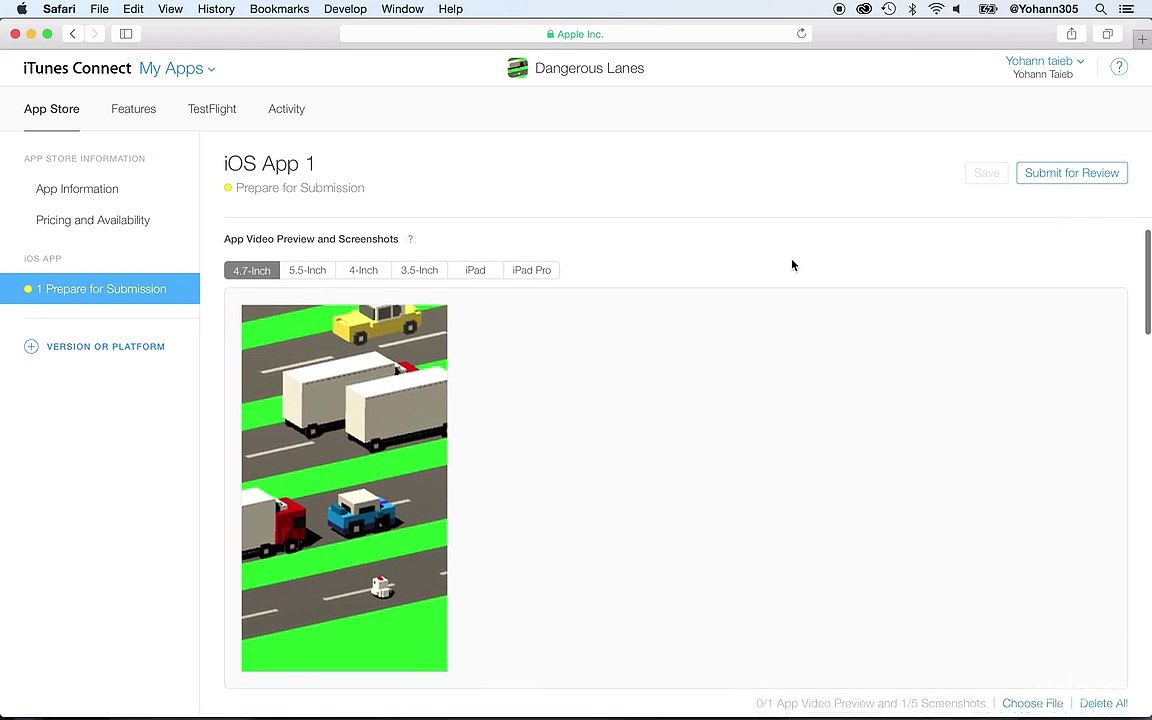
Task: Open the volume control in menu bar
Action: point(957,9)
